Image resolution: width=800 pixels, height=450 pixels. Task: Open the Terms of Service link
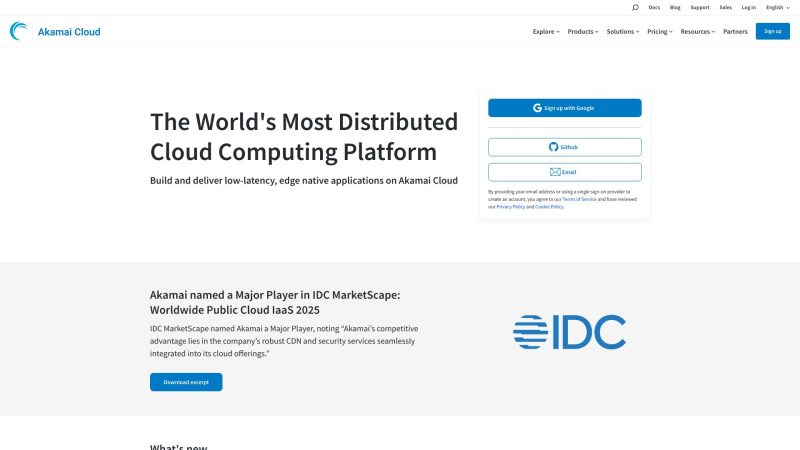(x=579, y=199)
